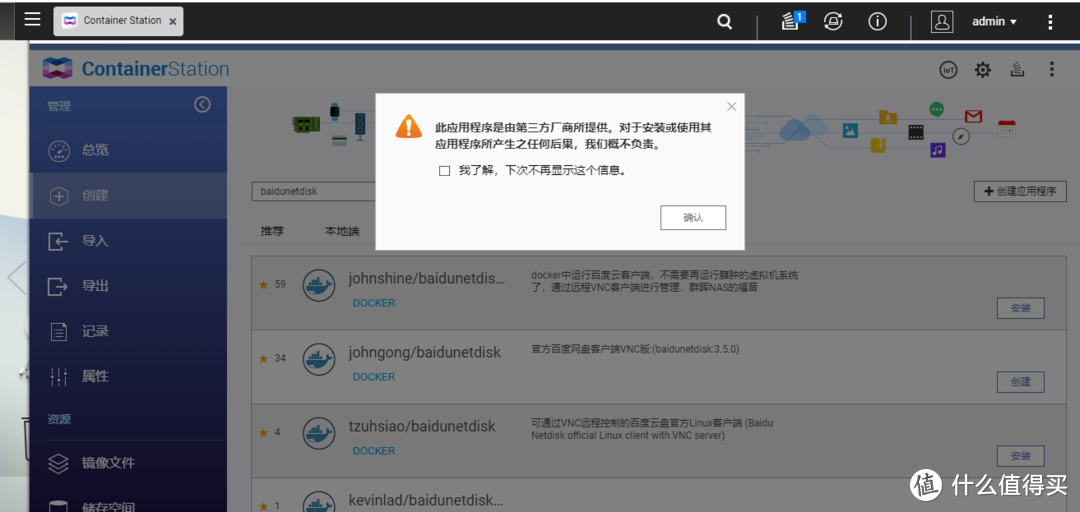Click the star rating 34 for johngong
Image resolution: width=1080 pixels, height=512 pixels.
click(272, 358)
